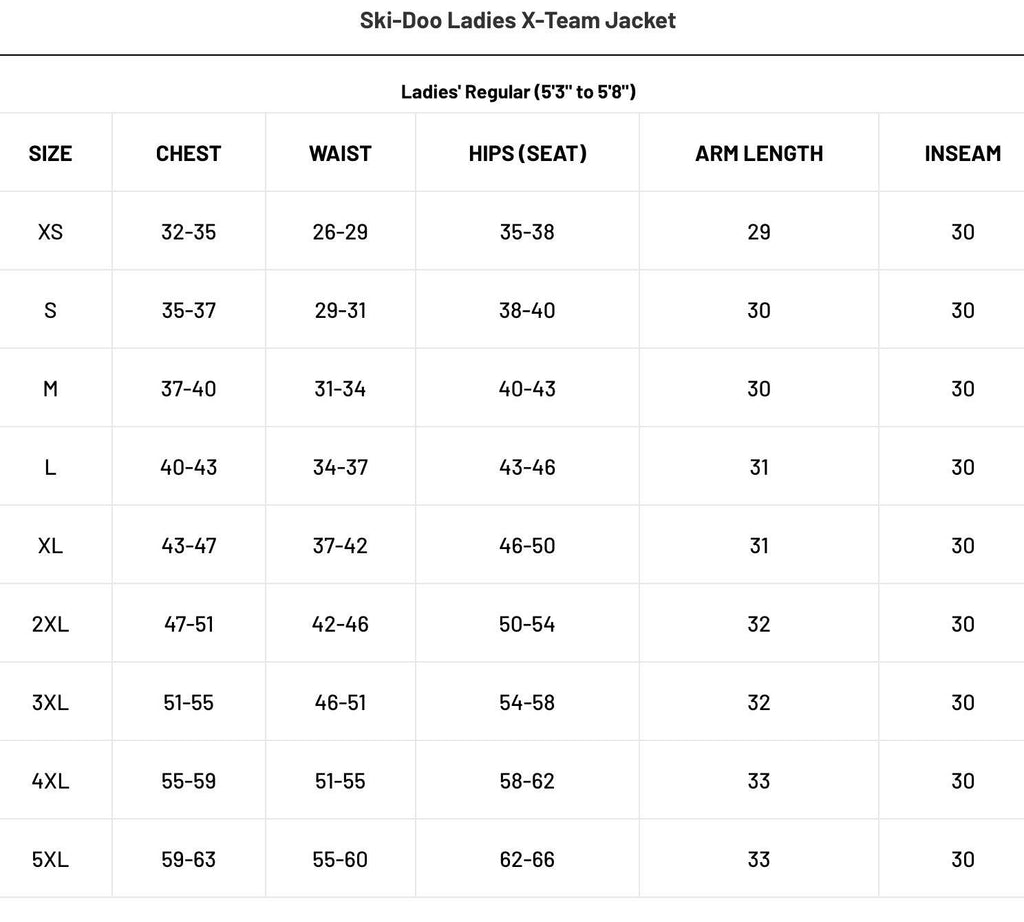Select the 2XL size row label
This screenshot has height=922, width=1024.
tap(50, 624)
